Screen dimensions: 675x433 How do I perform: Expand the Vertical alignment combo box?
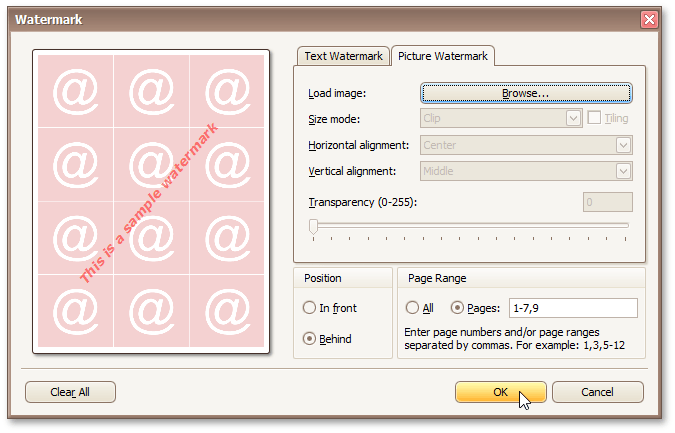pos(624,171)
